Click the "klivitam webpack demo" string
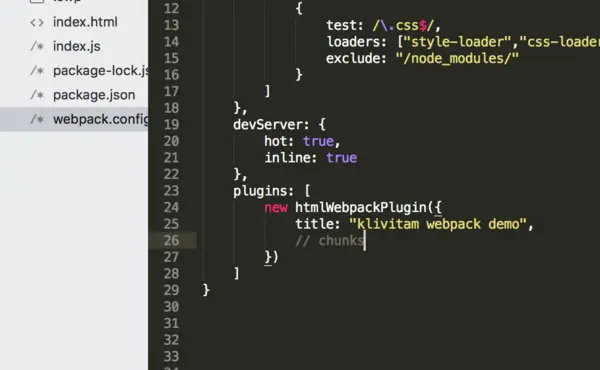 (438, 224)
